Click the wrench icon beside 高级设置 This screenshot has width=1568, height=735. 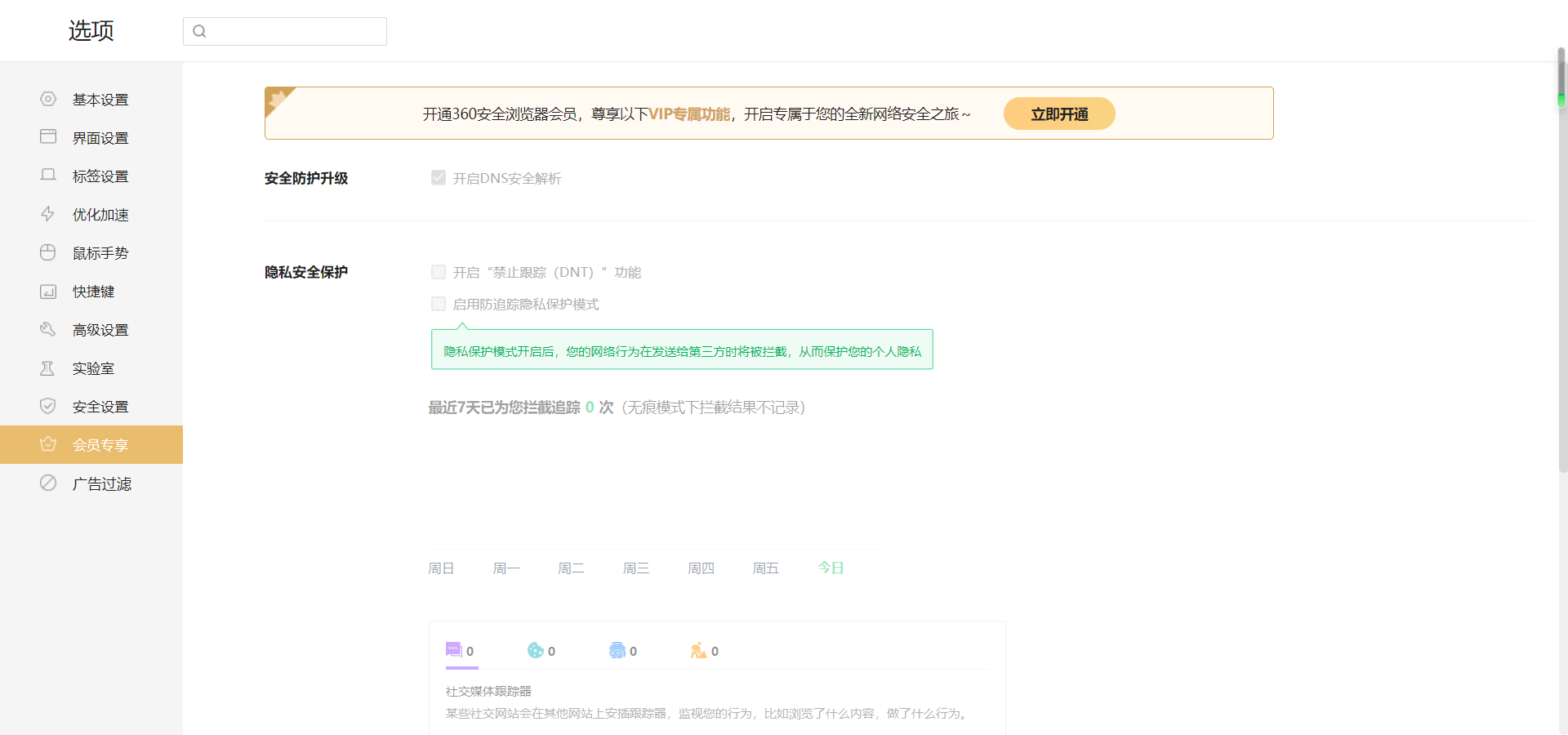coord(47,329)
